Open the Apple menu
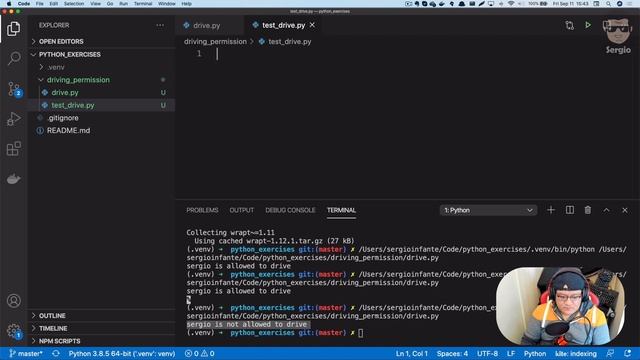 9,4
